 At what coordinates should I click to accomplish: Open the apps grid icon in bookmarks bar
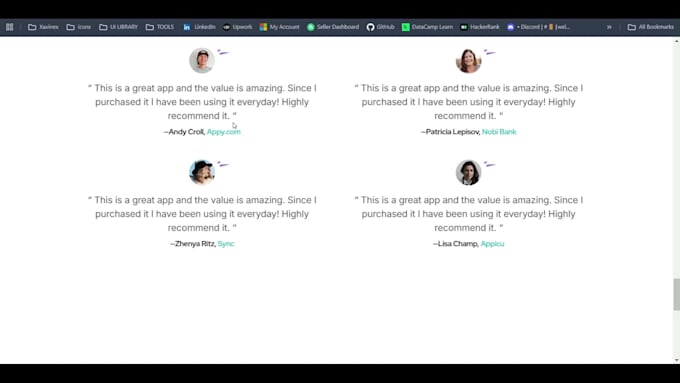pyautogui.click(x=10, y=27)
